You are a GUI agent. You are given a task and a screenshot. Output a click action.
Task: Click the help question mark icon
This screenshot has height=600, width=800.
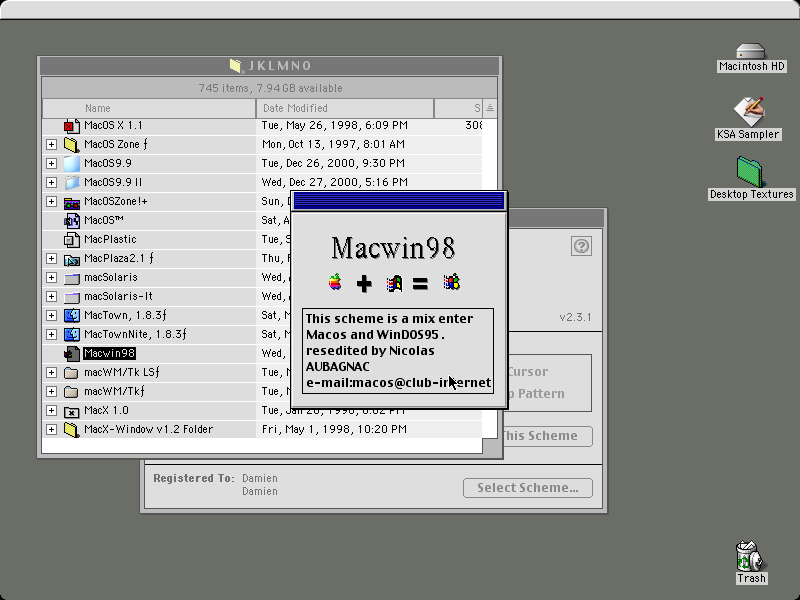click(x=581, y=246)
